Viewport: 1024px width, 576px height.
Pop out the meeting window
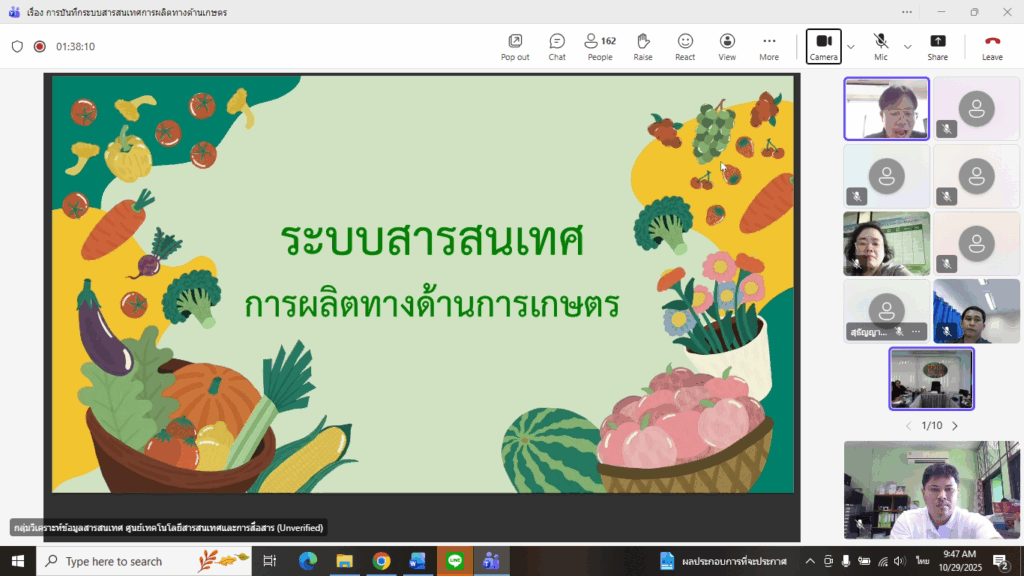pyautogui.click(x=515, y=46)
